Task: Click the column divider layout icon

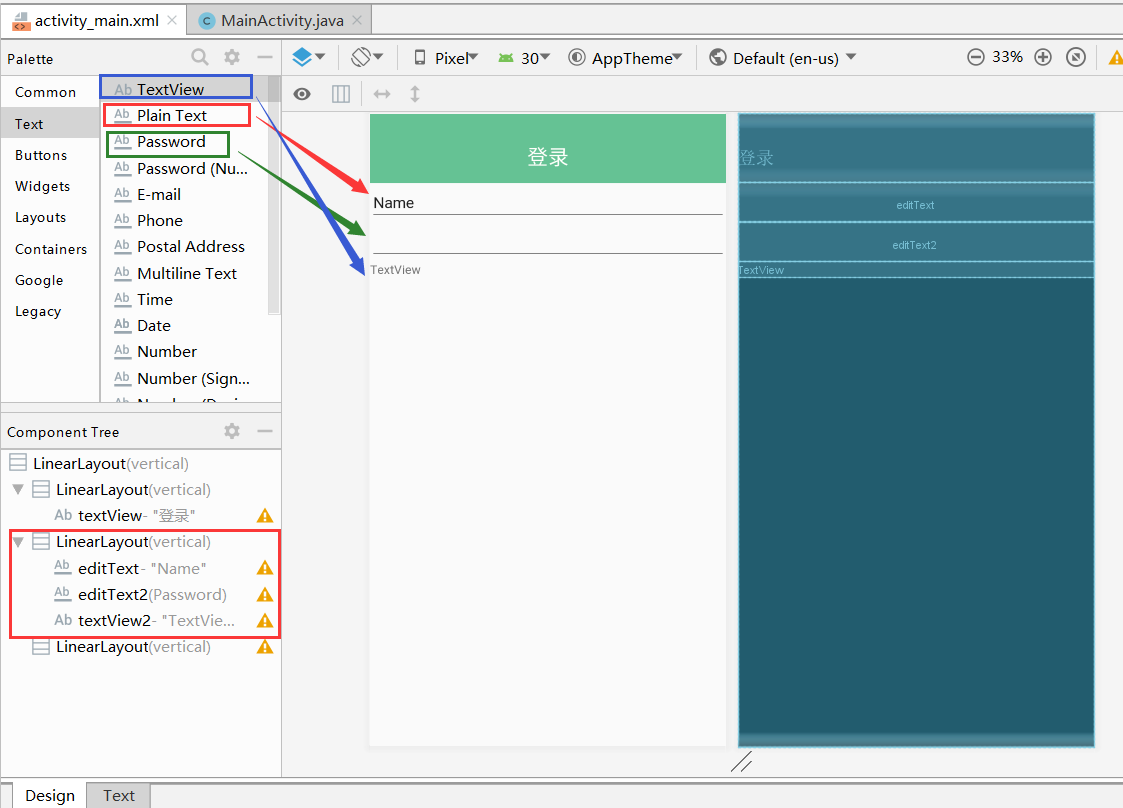Action: [341, 94]
